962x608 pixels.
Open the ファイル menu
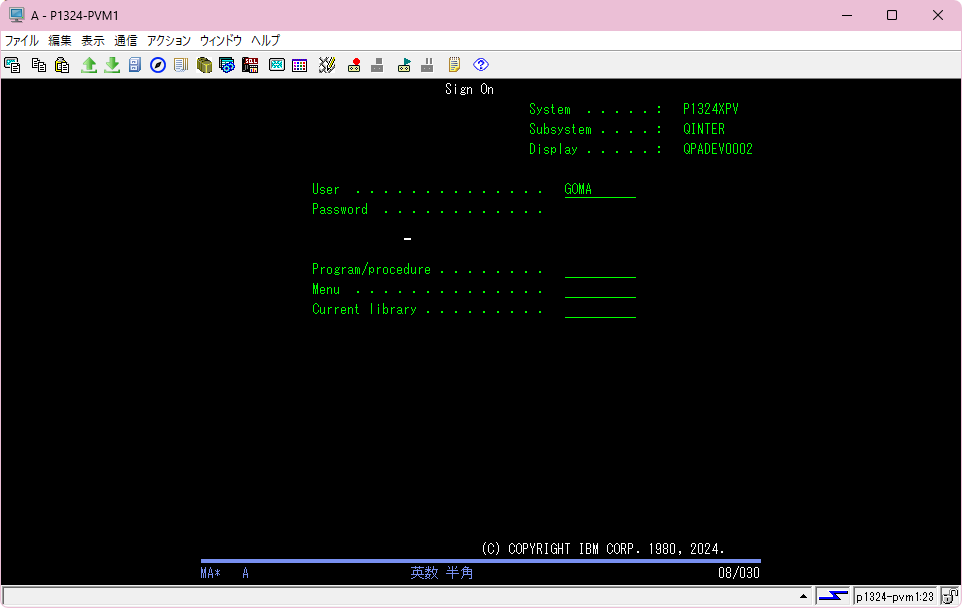click(x=22, y=40)
